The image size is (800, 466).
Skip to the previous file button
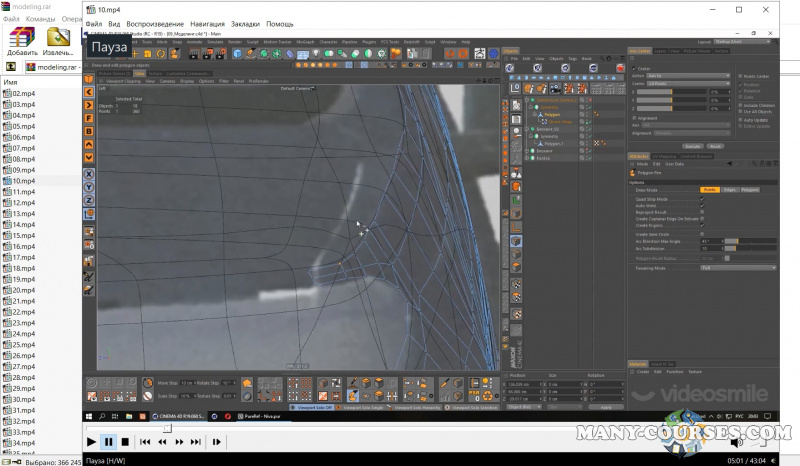(146, 441)
